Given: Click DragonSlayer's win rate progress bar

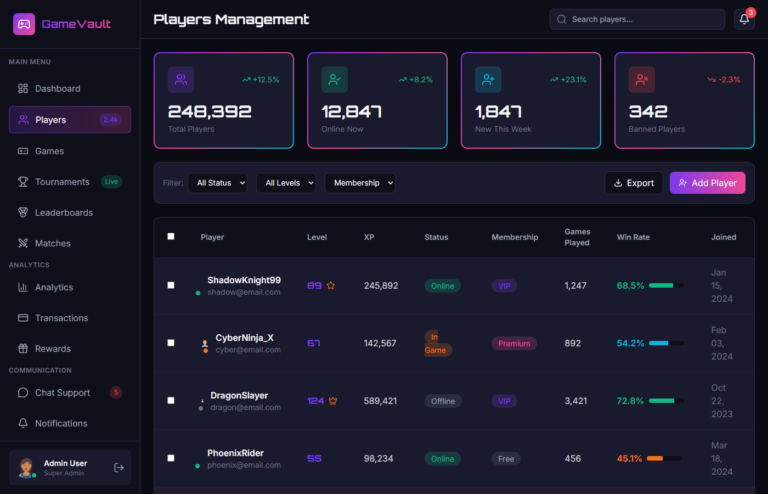Looking at the screenshot, I should pyautogui.click(x=666, y=401).
